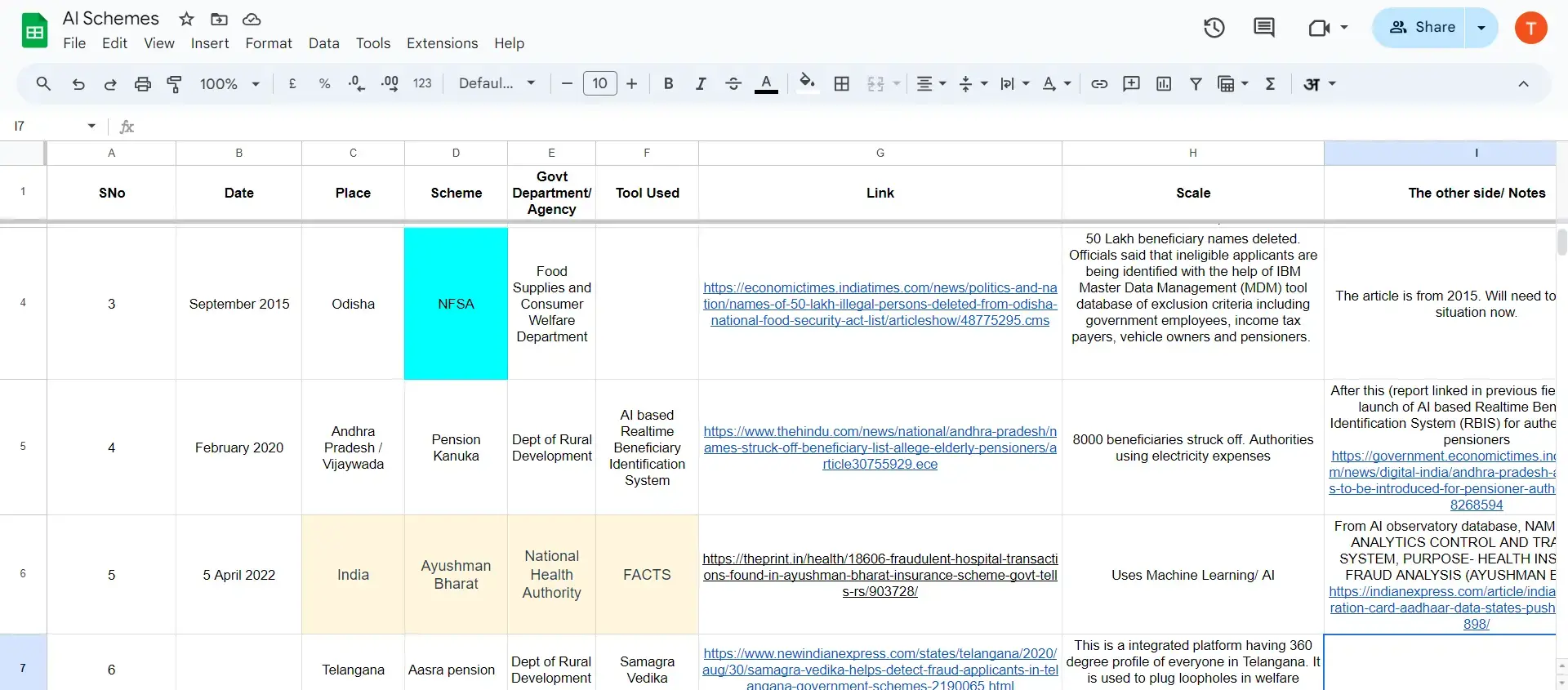Open the comments panel icon
The image size is (1568, 690).
tap(1263, 28)
